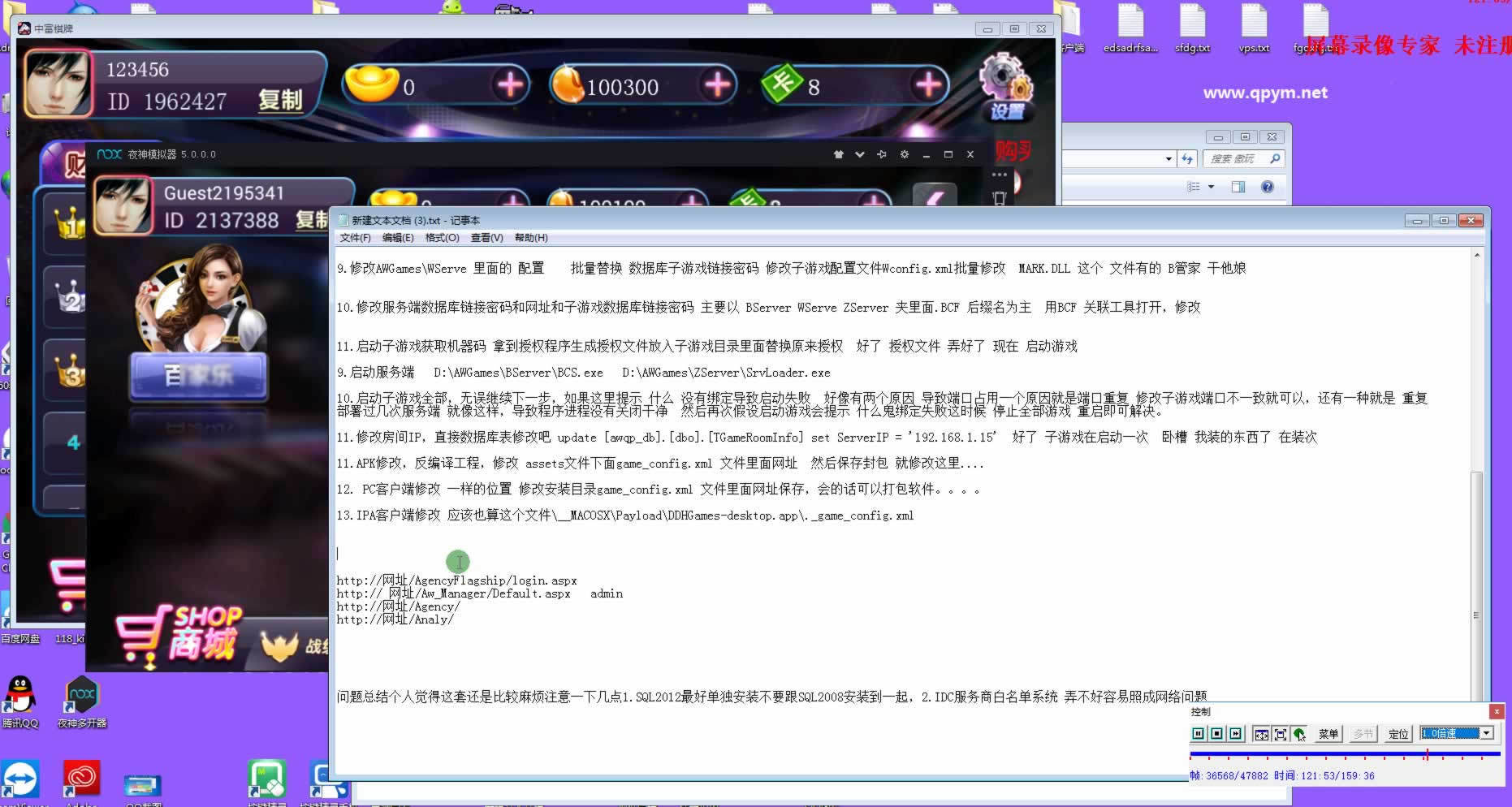This screenshot has width=1512, height=807.
Task: Click the third-place gold crown rank icon
Action: pos(70,371)
